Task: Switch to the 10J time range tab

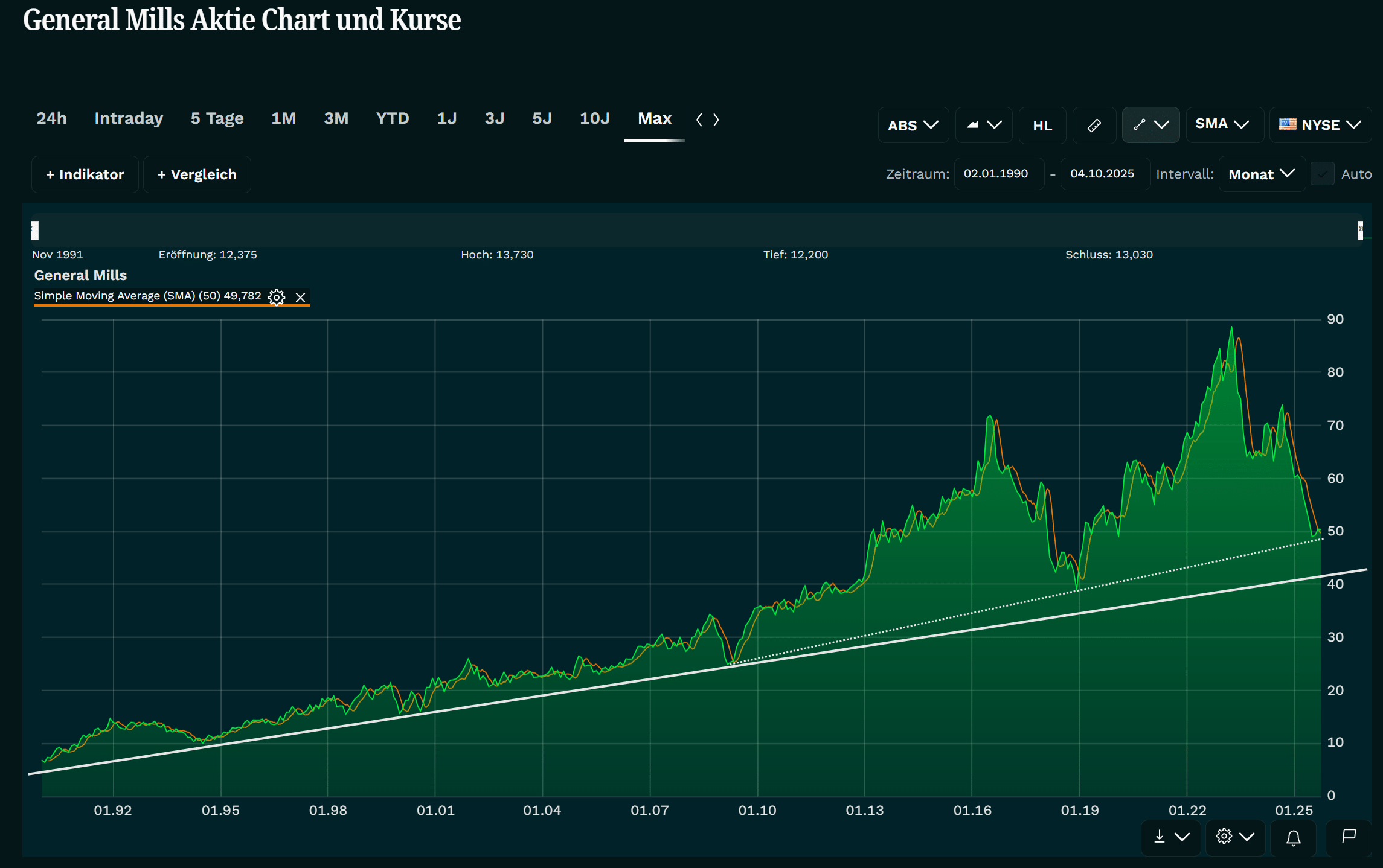Action: tap(594, 118)
